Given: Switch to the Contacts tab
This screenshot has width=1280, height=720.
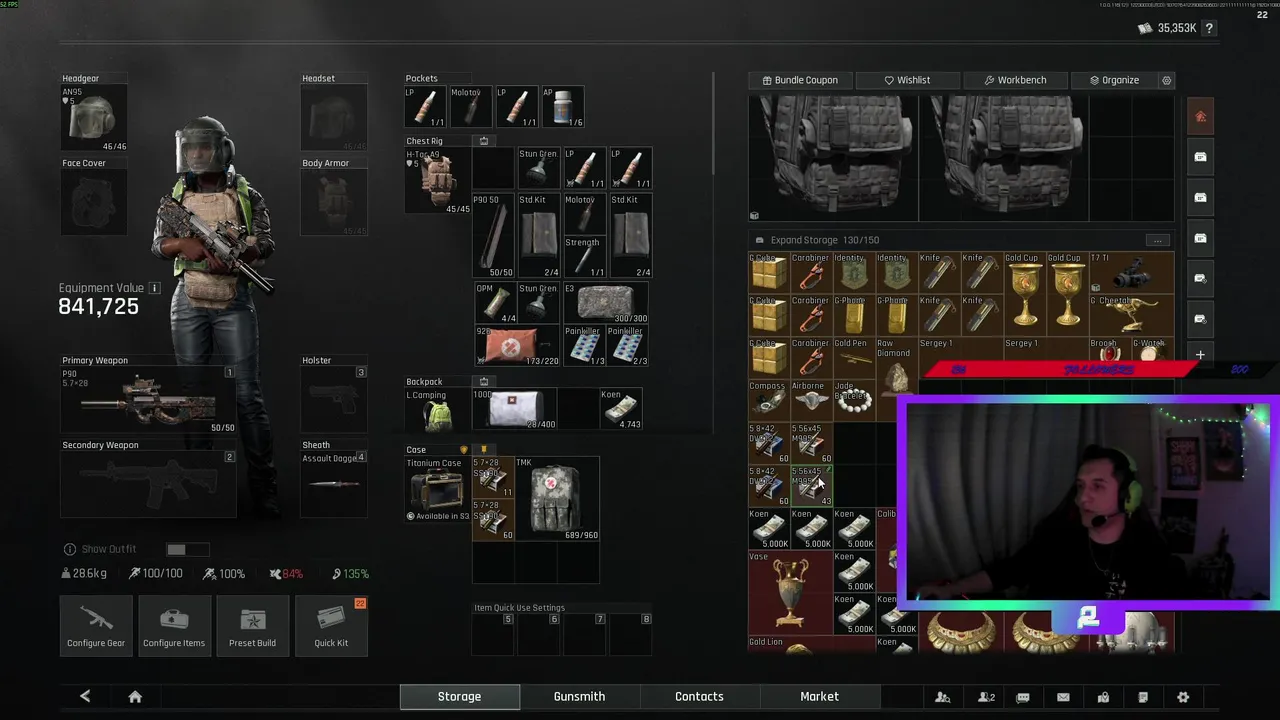Looking at the screenshot, I should click(x=699, y=696).
